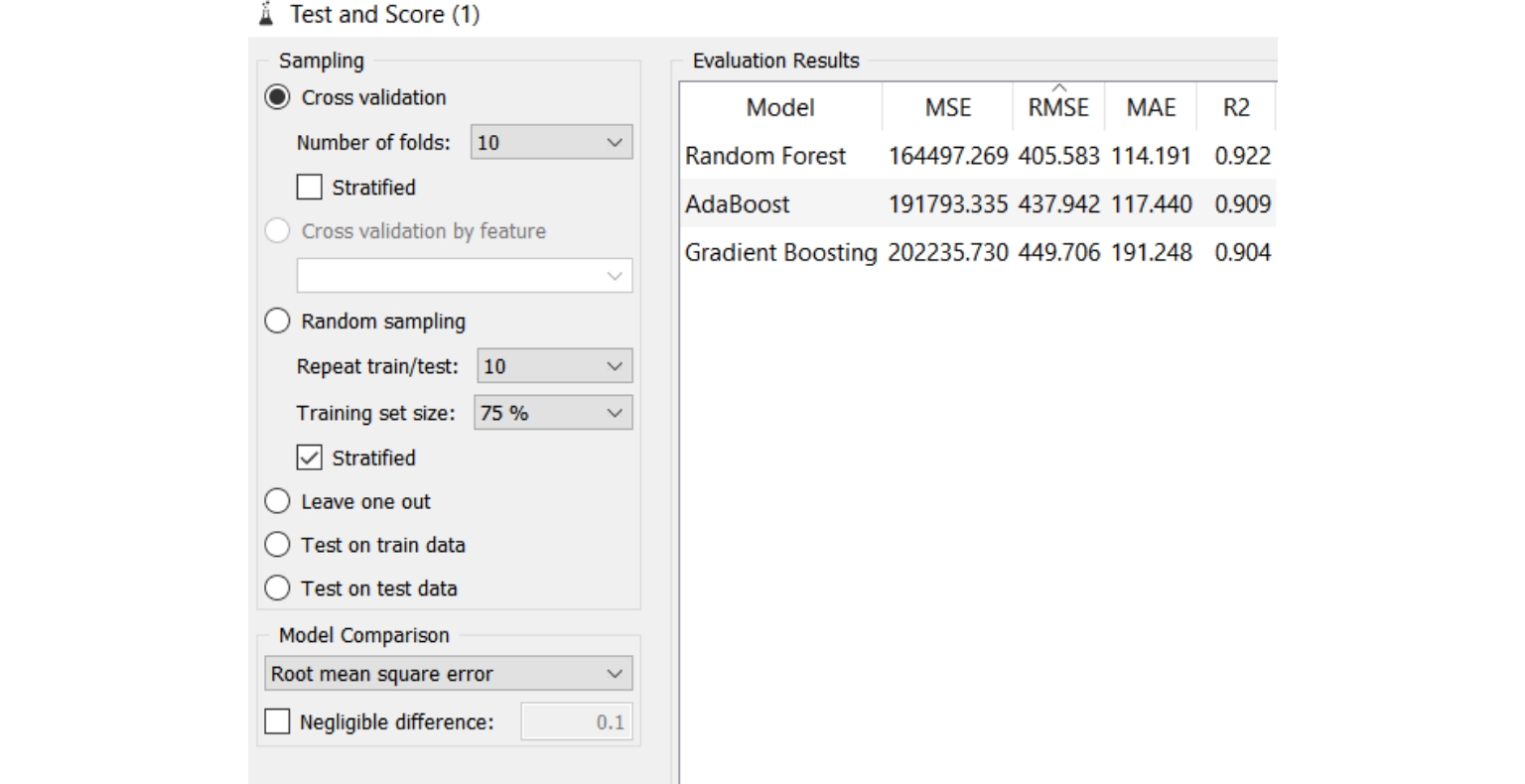Expand the Repeat train/test dropdown
Viewport: 1525px width, 784px height.
[x=554, y=366]
